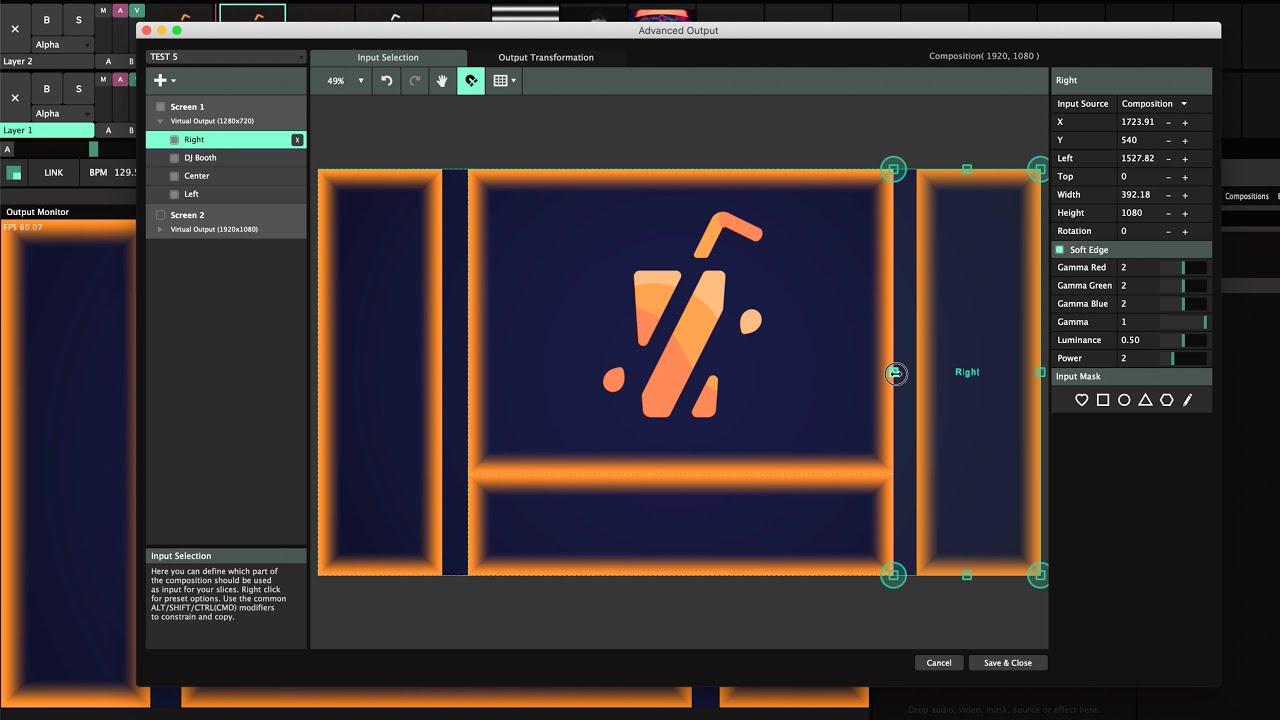The image size is (1280, 720).
Task: Toggle the Center slice checkbox
Action: point(175,176)
